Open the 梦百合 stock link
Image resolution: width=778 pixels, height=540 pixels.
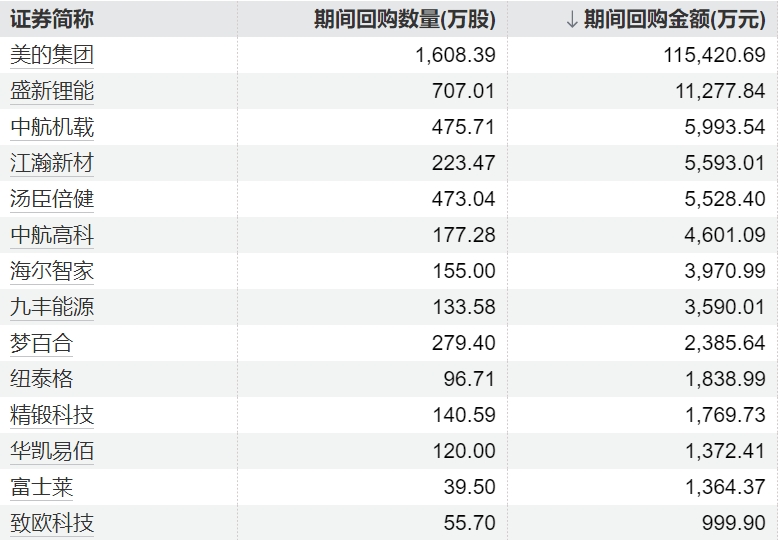41,343
